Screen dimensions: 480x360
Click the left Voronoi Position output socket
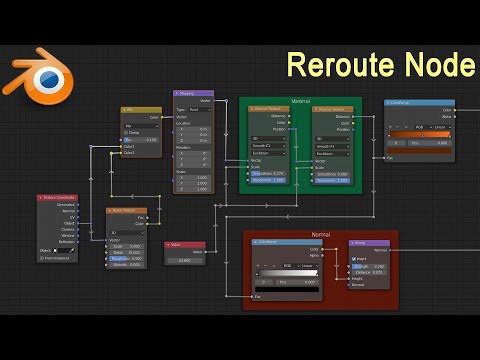tap(289, 129)
